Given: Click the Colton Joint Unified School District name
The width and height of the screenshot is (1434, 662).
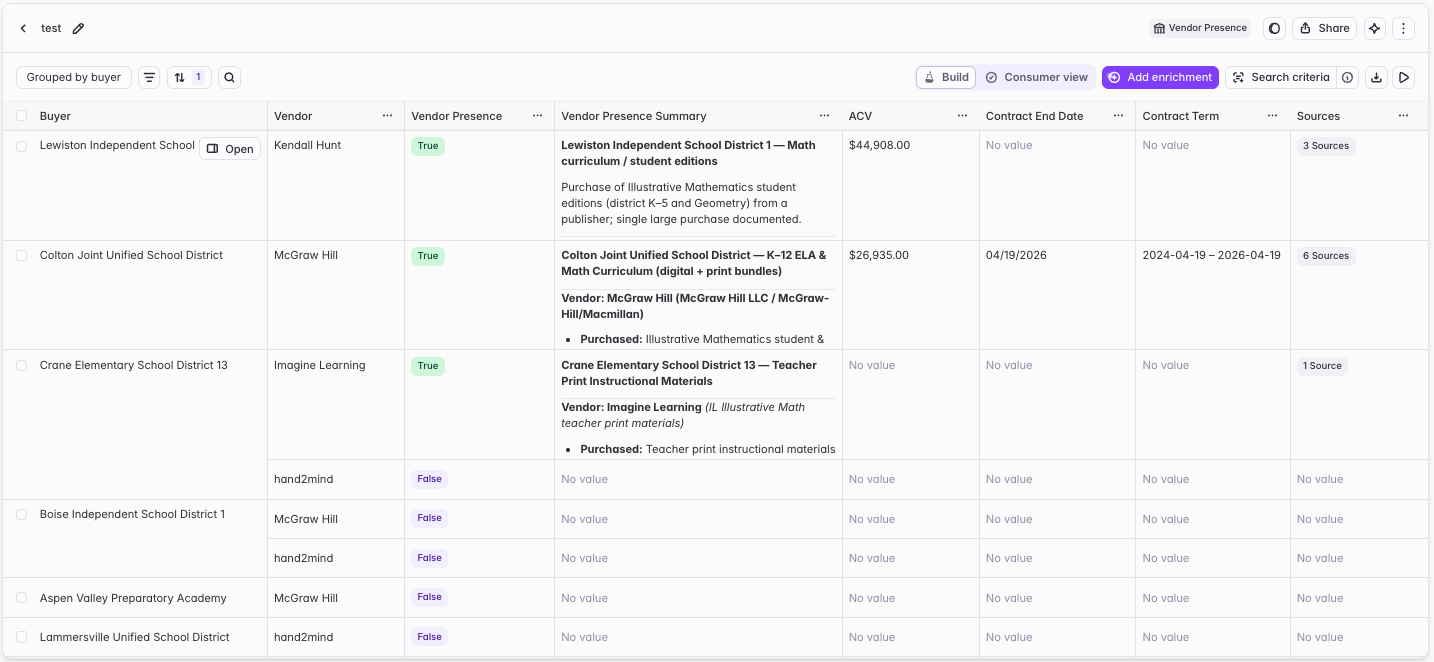Looking at the screenshot, I should point(131,255).
